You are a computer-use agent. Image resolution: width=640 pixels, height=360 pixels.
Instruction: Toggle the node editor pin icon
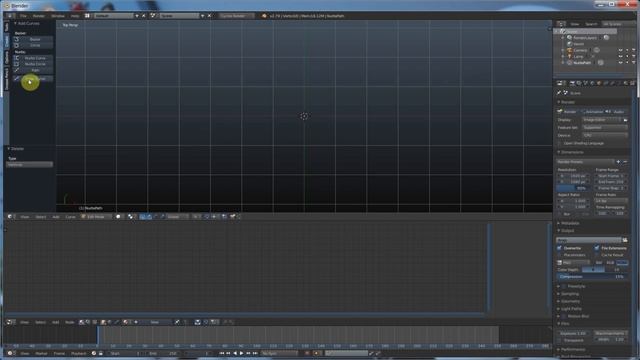pyautogui.click(x=177, y=322)
